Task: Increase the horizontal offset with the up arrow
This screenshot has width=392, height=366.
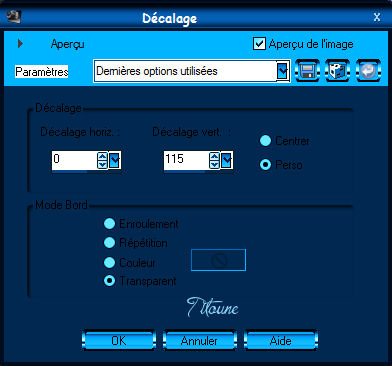Action: [103, 156]
